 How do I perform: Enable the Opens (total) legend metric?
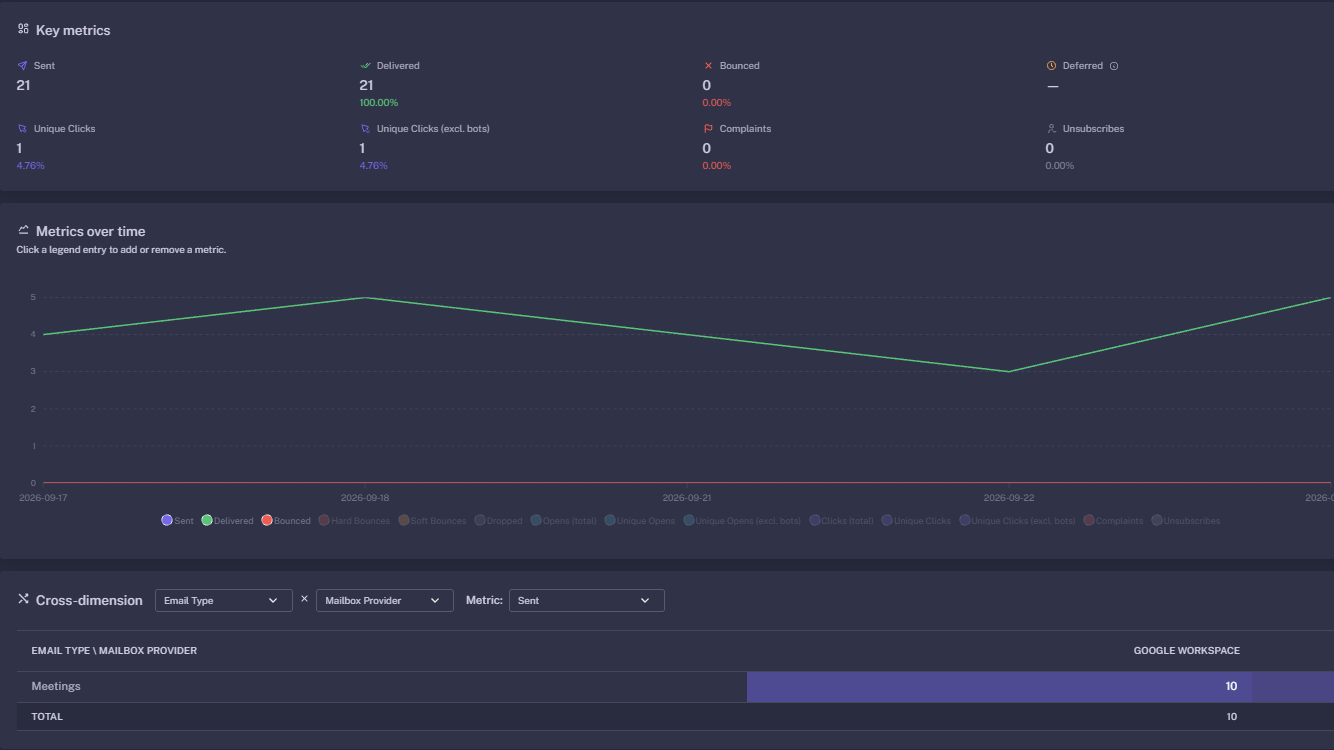point(563,521)
